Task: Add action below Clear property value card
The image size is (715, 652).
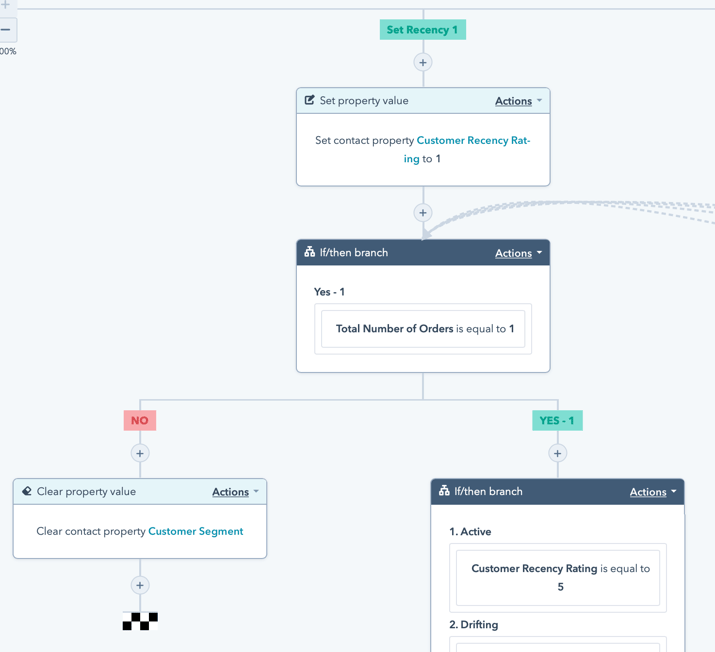Action: point(140,585)
